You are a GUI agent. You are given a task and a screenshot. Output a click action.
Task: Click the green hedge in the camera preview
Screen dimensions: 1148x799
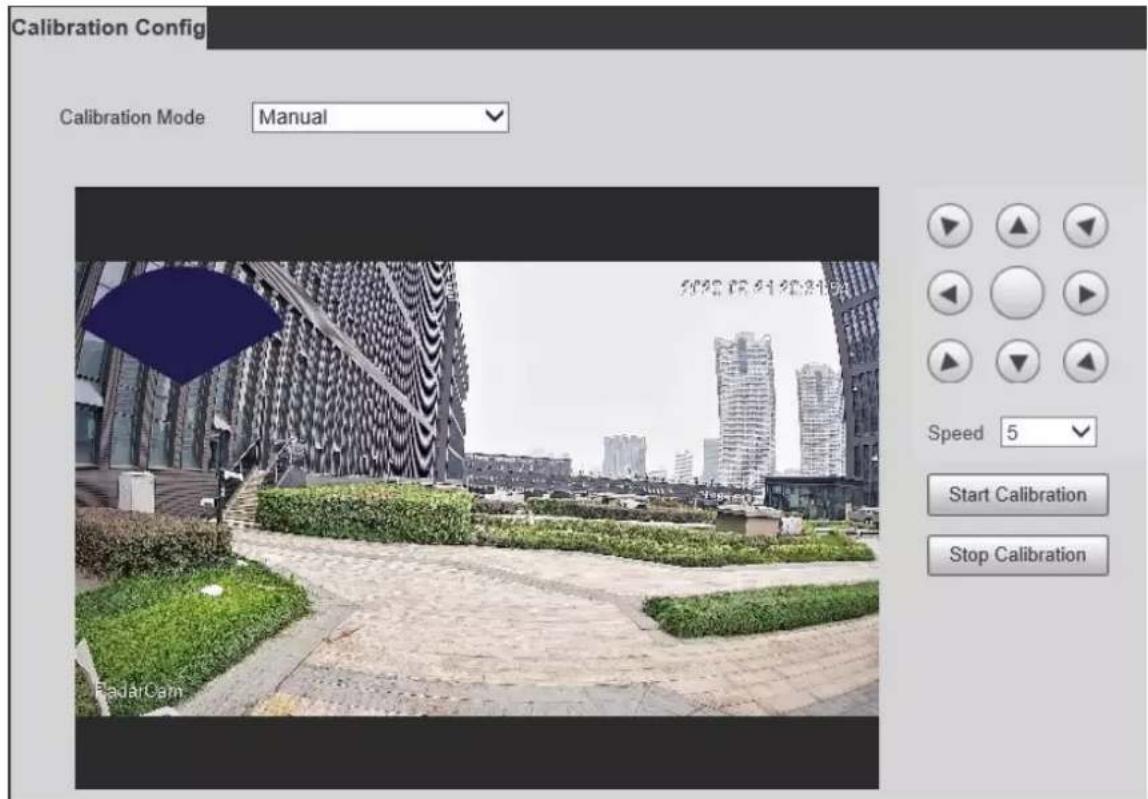364,515
